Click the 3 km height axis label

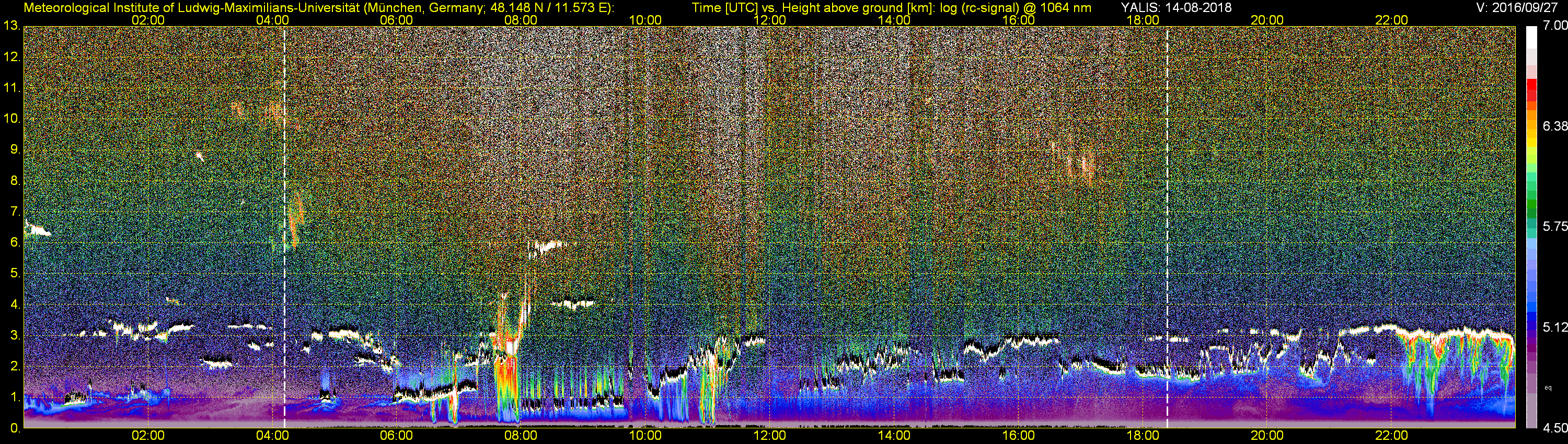[x=15, y=336]
